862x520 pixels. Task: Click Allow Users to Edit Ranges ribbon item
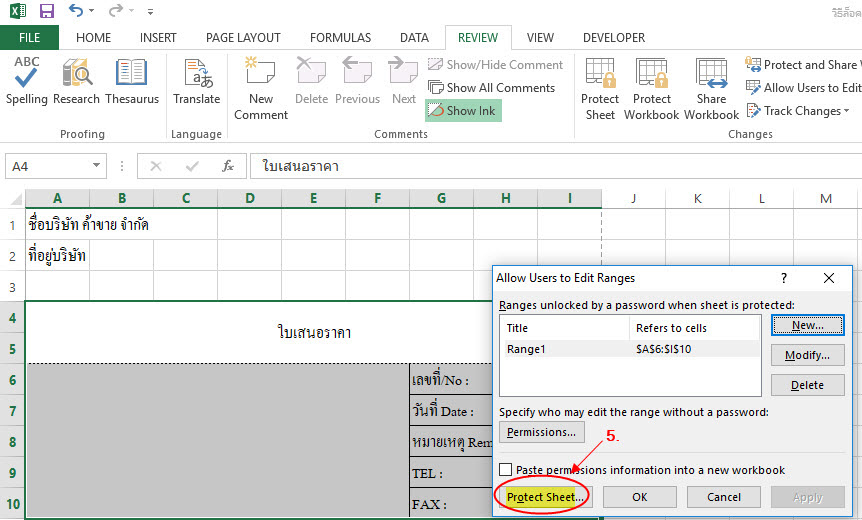803,88
